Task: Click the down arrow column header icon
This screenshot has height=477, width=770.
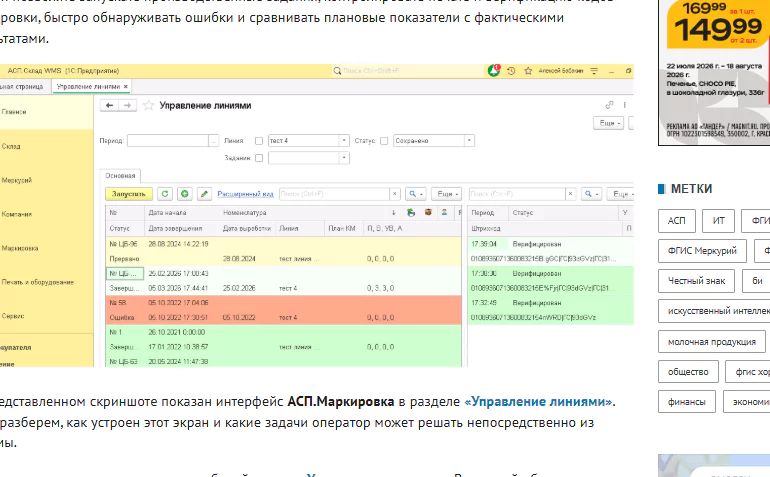Action: (x=393, y=212)
